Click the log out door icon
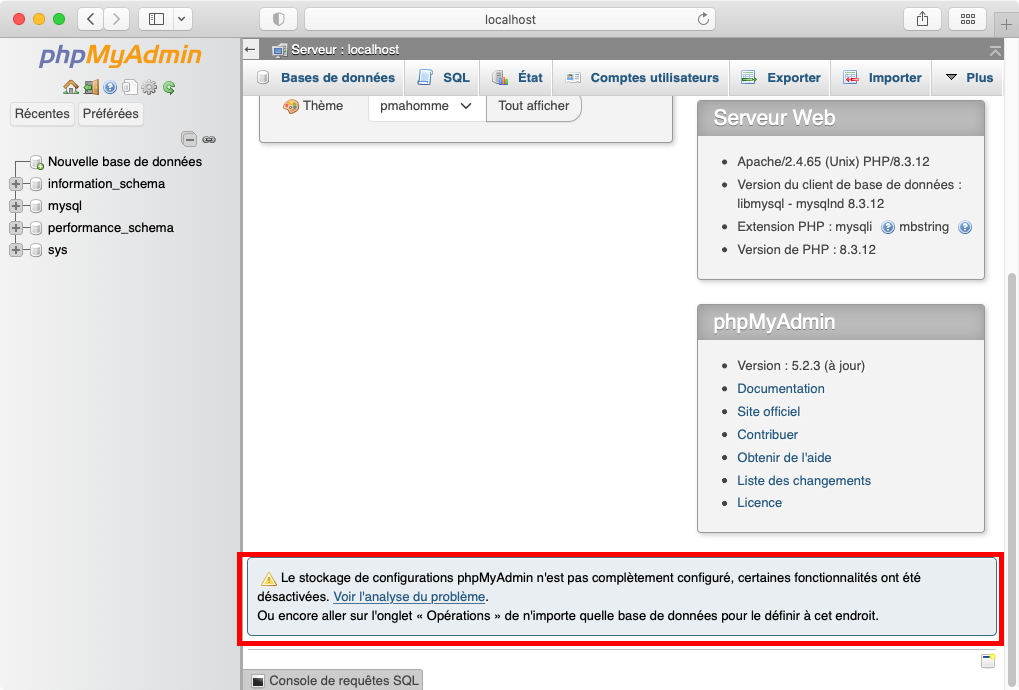 (91, 88)
